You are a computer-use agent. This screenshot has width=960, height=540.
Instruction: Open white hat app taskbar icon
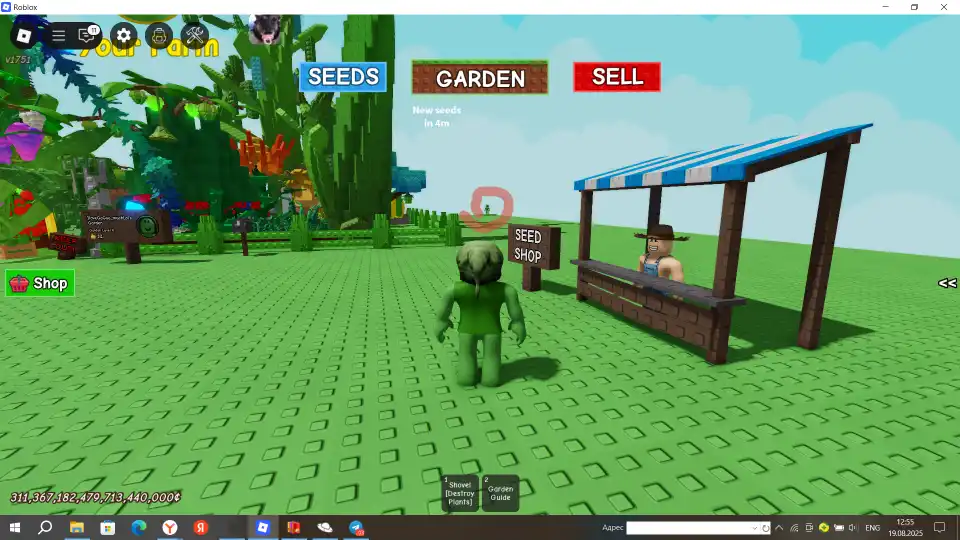click(325, 528)
